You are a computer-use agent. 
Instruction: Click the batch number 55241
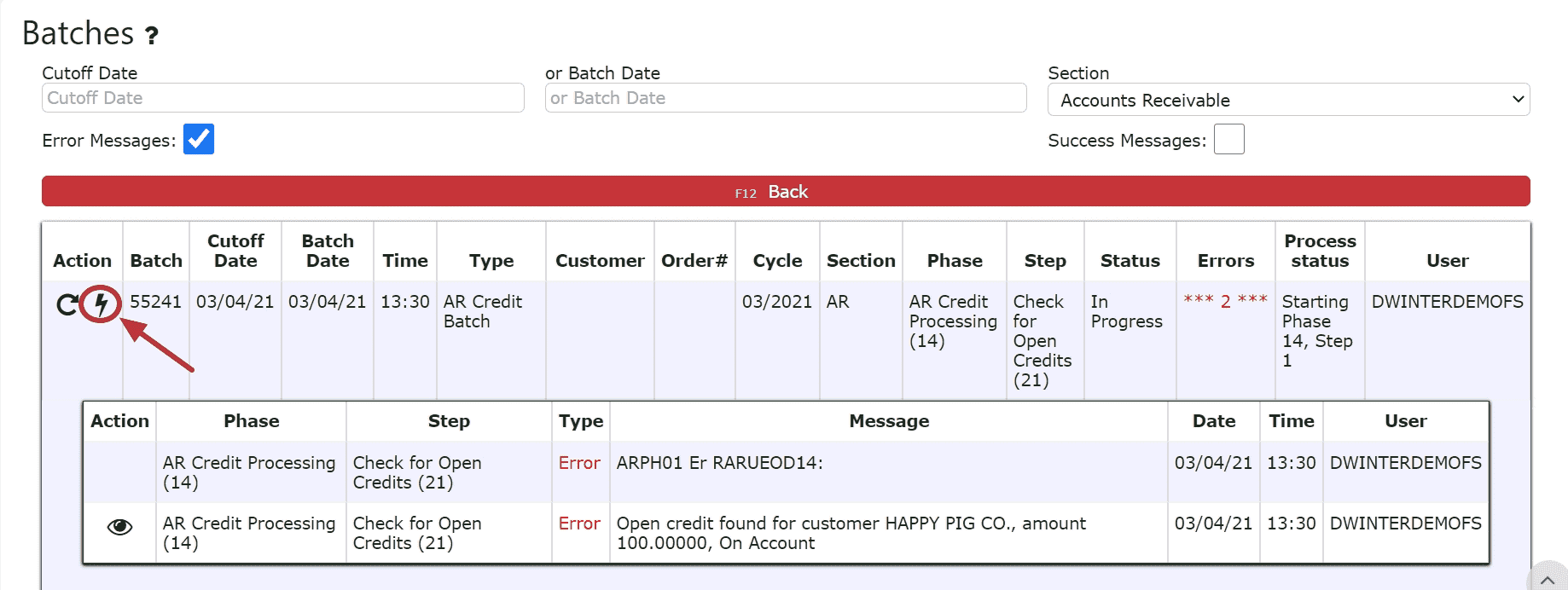[156, 302]
